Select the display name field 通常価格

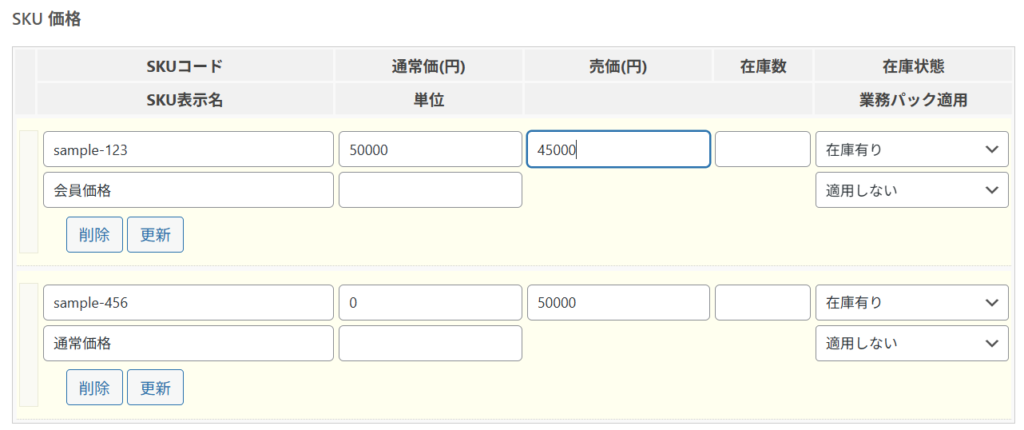188,343
